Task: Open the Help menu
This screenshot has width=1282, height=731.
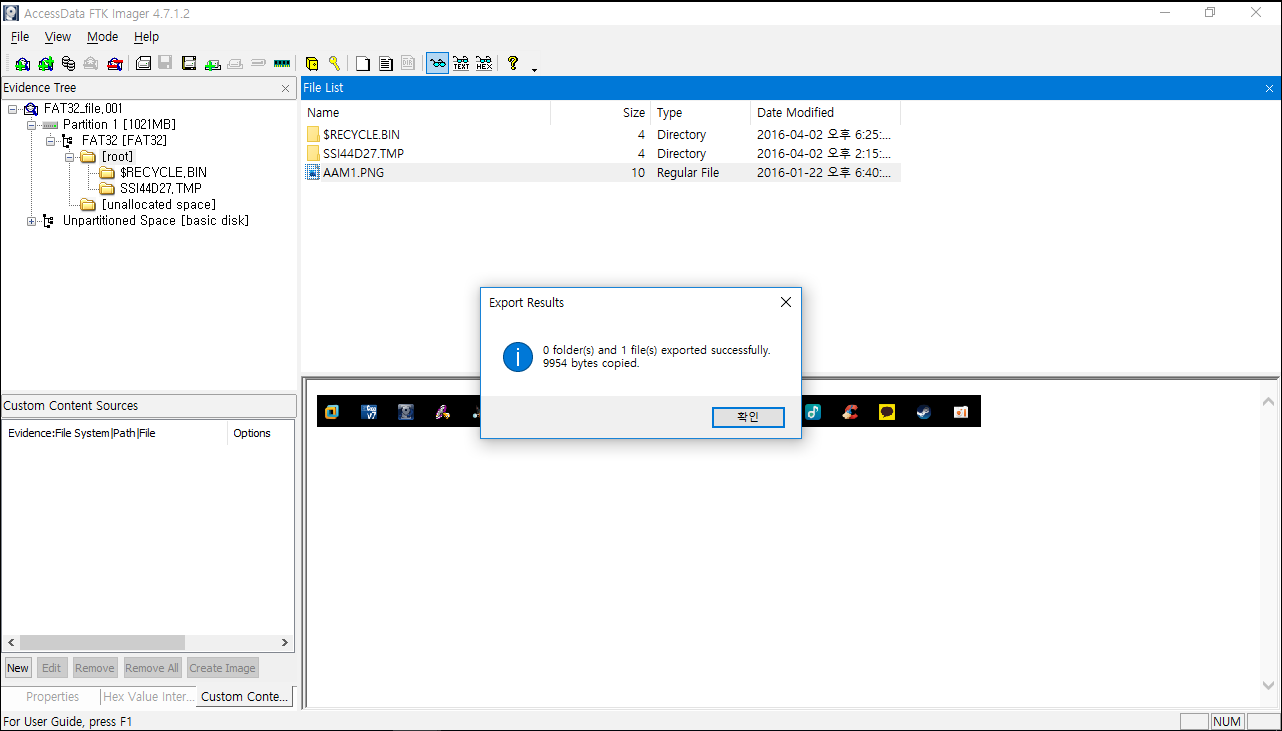Action: (x=146, y=37)
